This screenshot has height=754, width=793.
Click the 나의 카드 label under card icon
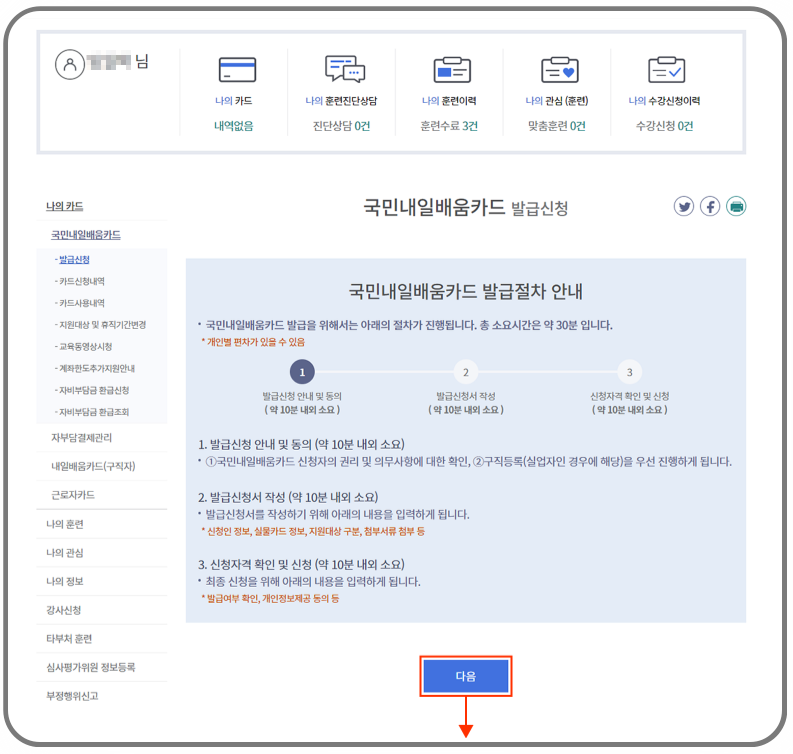pyautogui.click(x=234, y=101)
